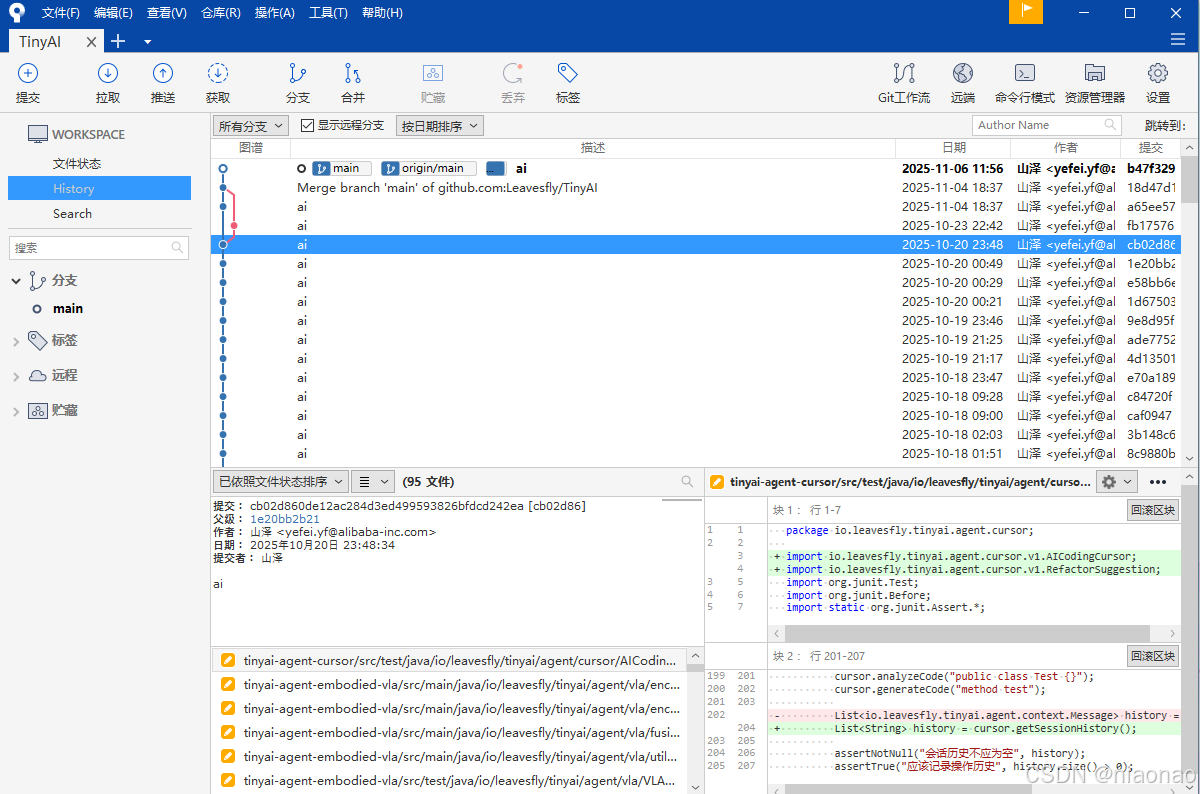Click the yellow flag notification icon
1200x794 pixels.
1026,12
